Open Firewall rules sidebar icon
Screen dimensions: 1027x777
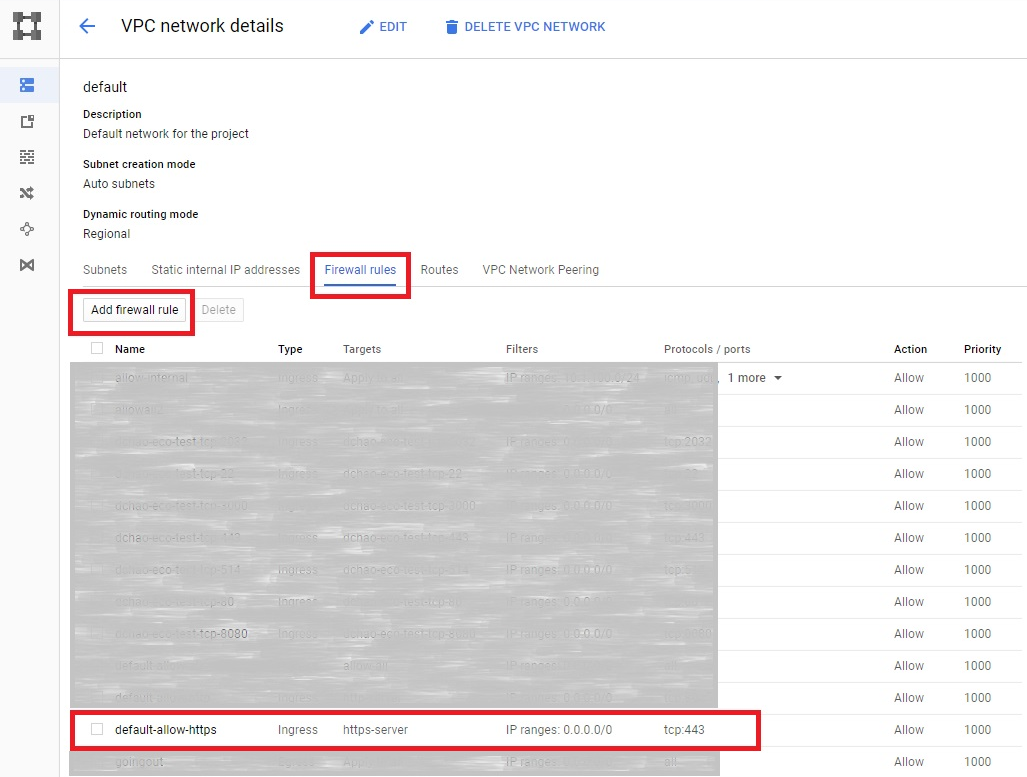click(x=27, y=157)
